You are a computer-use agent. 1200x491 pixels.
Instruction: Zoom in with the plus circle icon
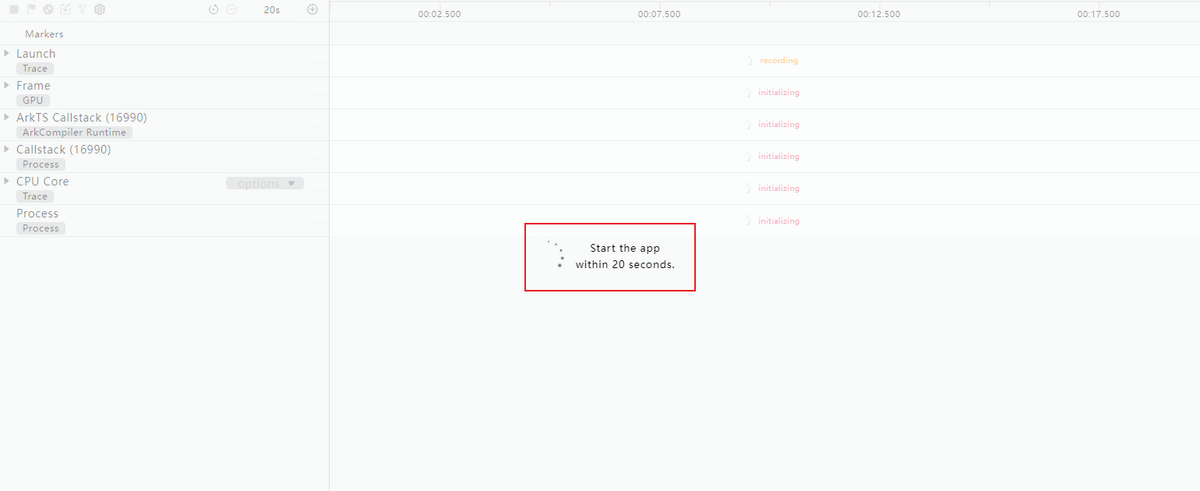coord(312,9)
